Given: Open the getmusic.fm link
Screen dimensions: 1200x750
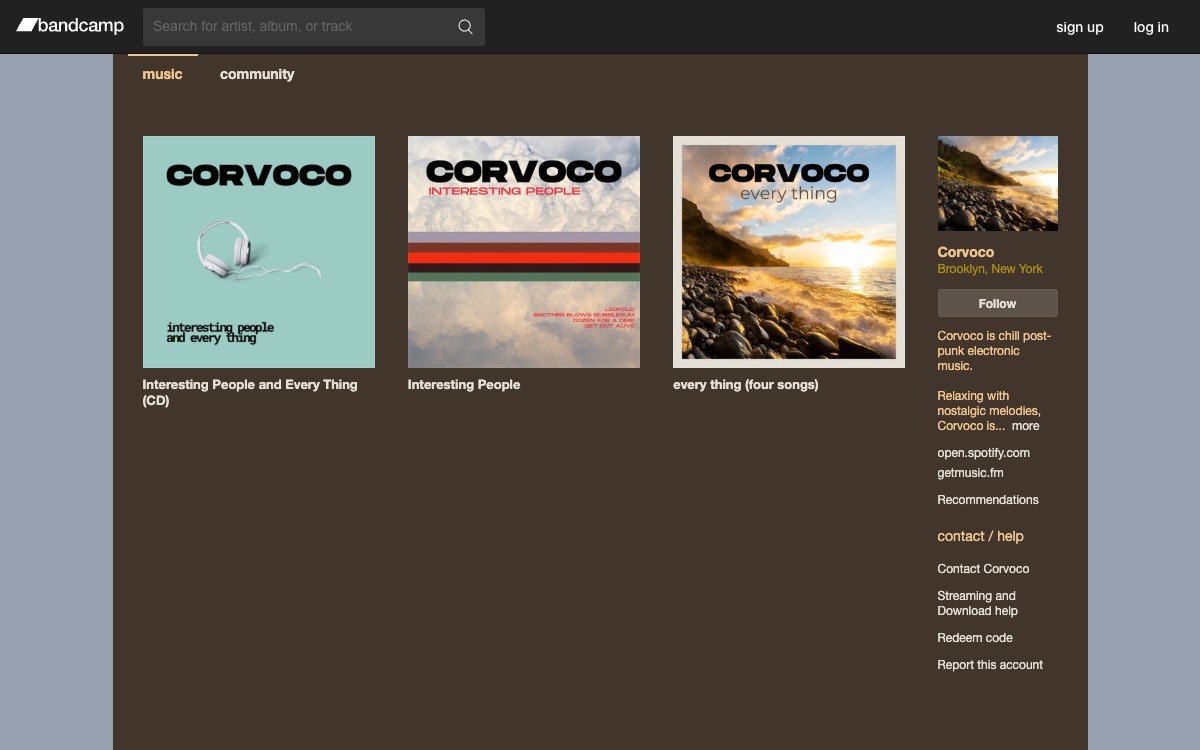Looking at the screenshot, I should (x=971, y=473).
